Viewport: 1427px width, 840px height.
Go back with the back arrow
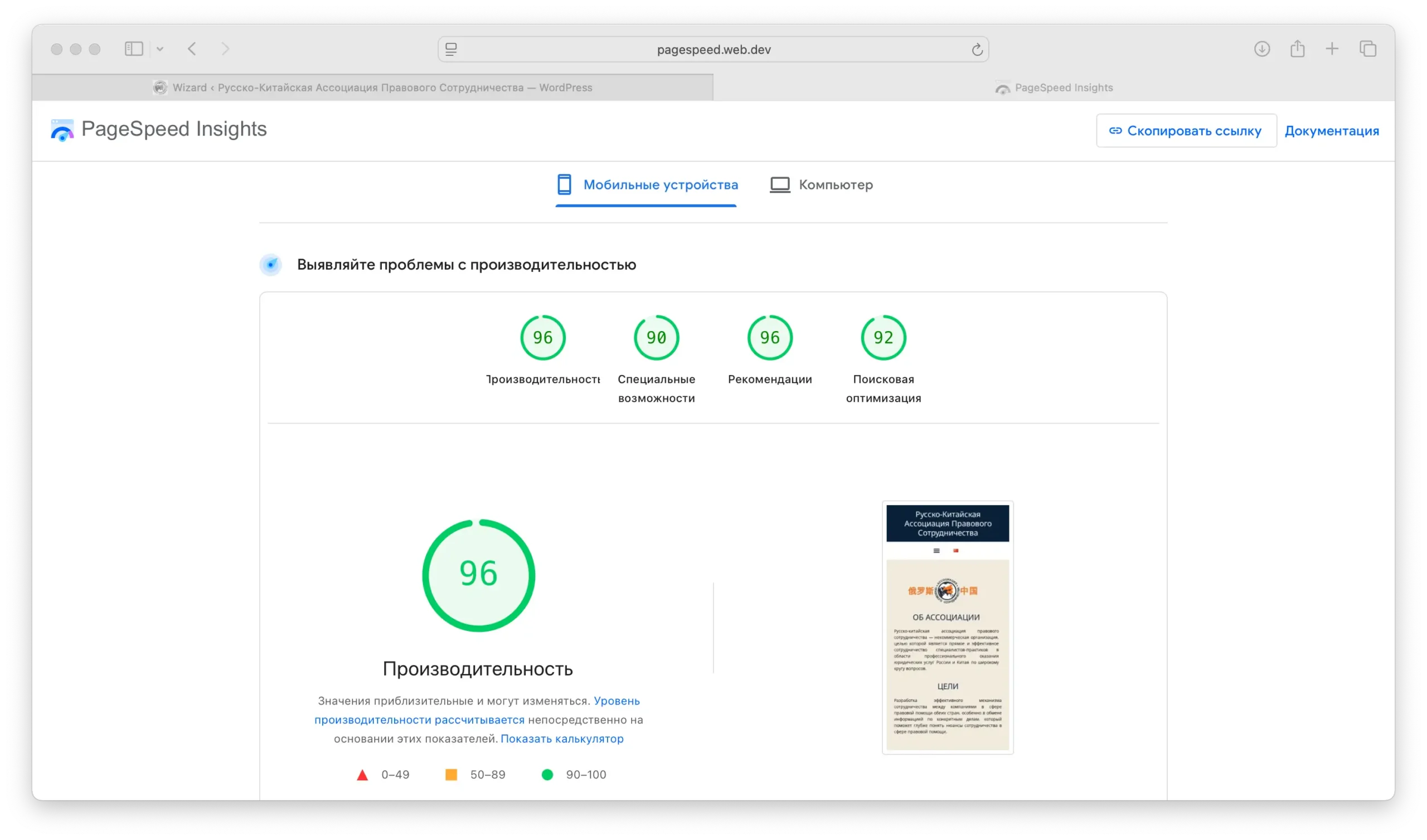click(192, 49)
